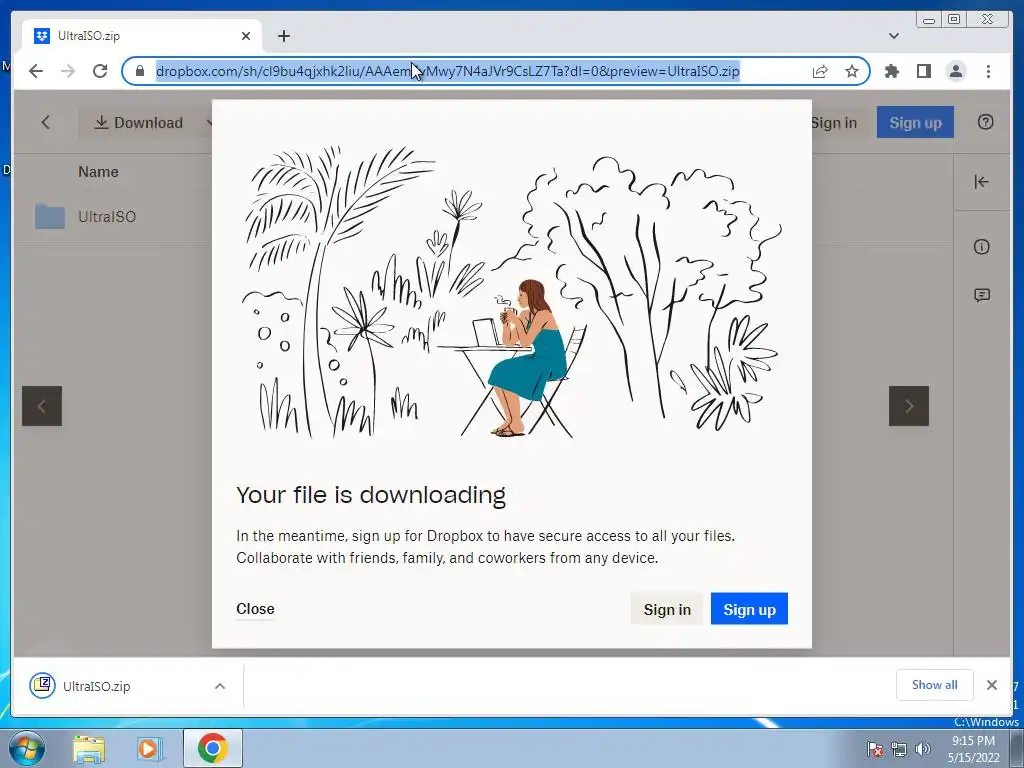The image size is (1024, 768).
Task: Select the UltraISO.zip tab
Action: [x=142, y=36]
